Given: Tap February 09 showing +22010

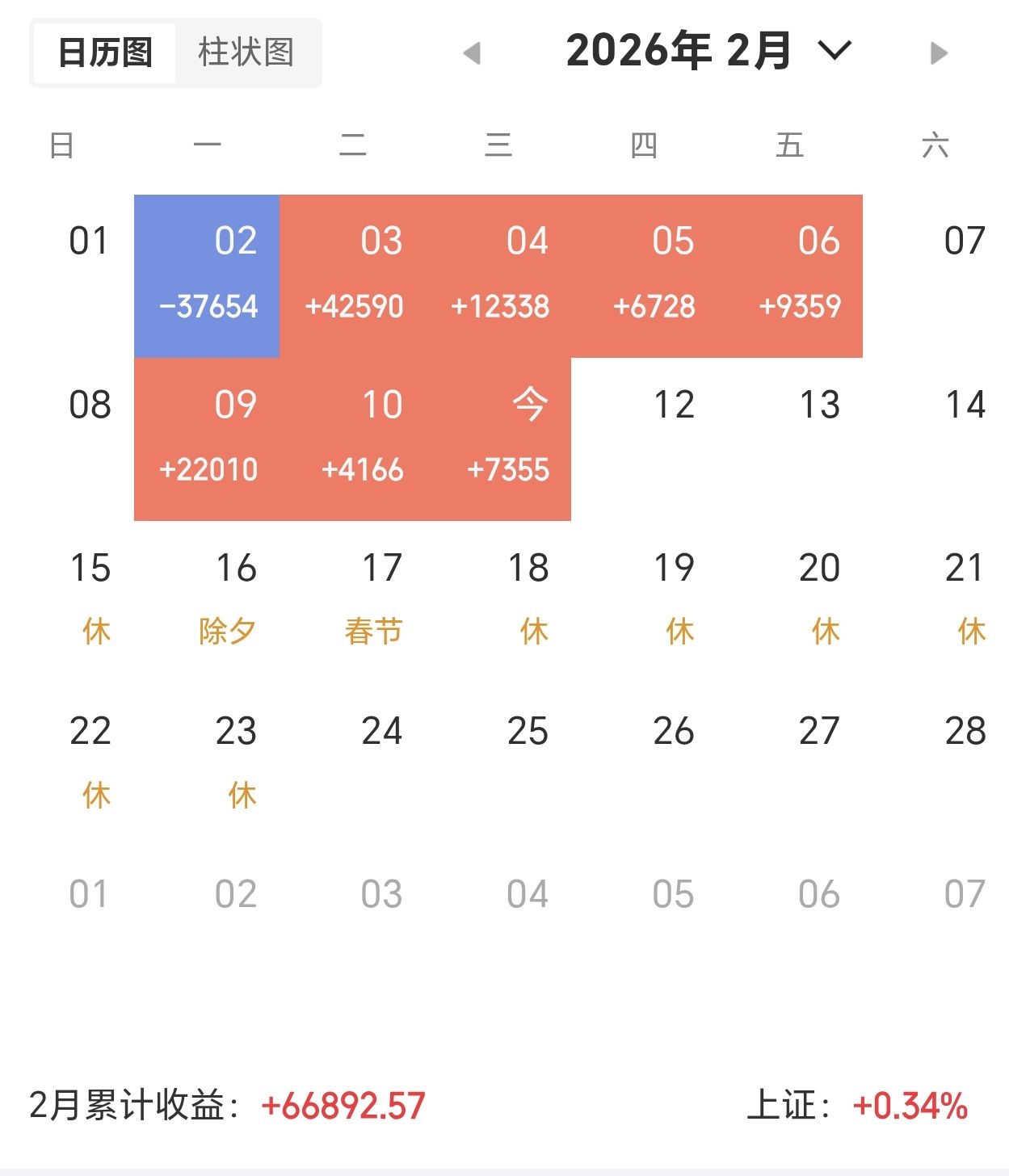Looking at the screenshot, I should 207,439.
